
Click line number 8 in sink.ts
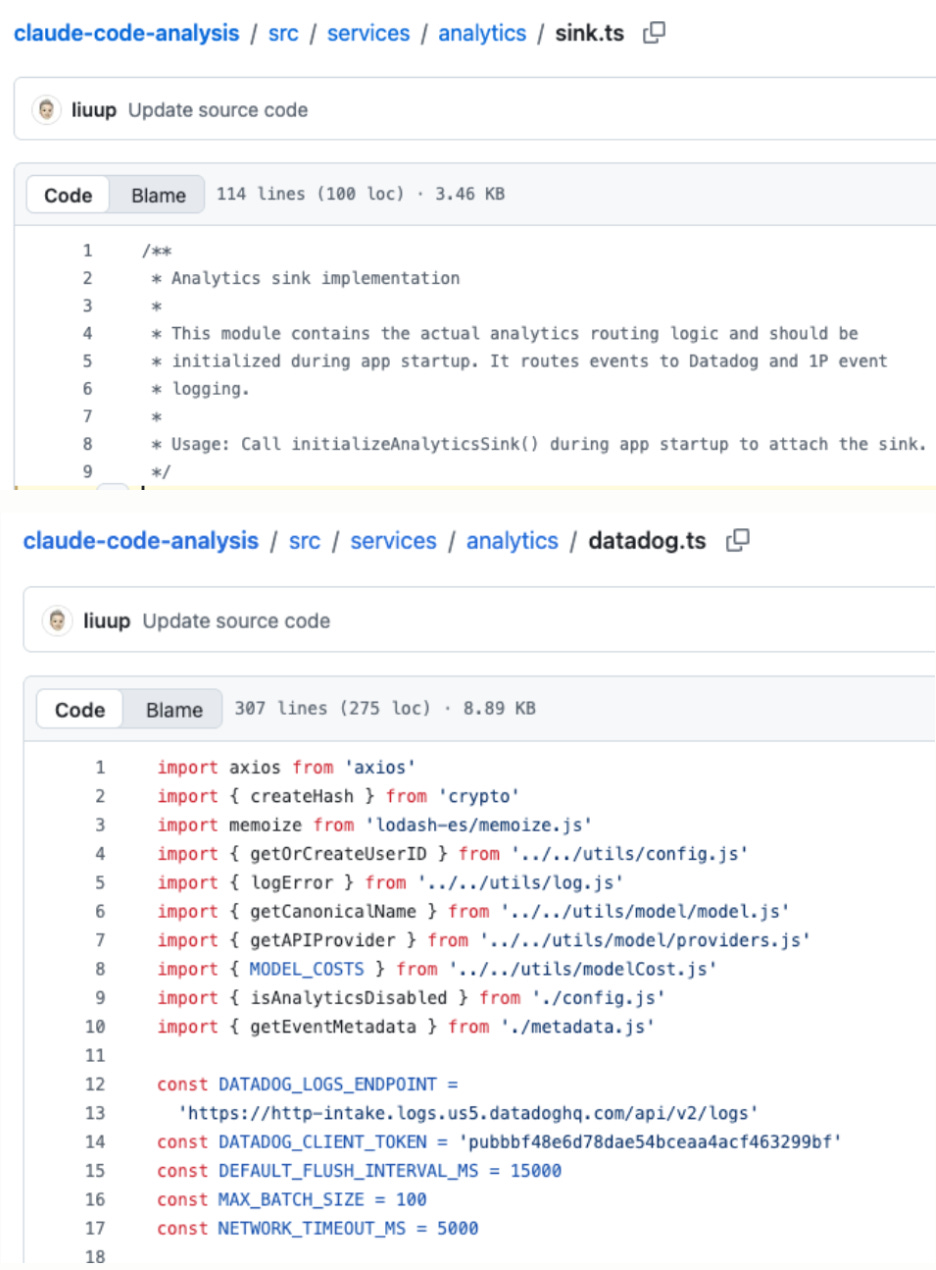coord(88,444)
